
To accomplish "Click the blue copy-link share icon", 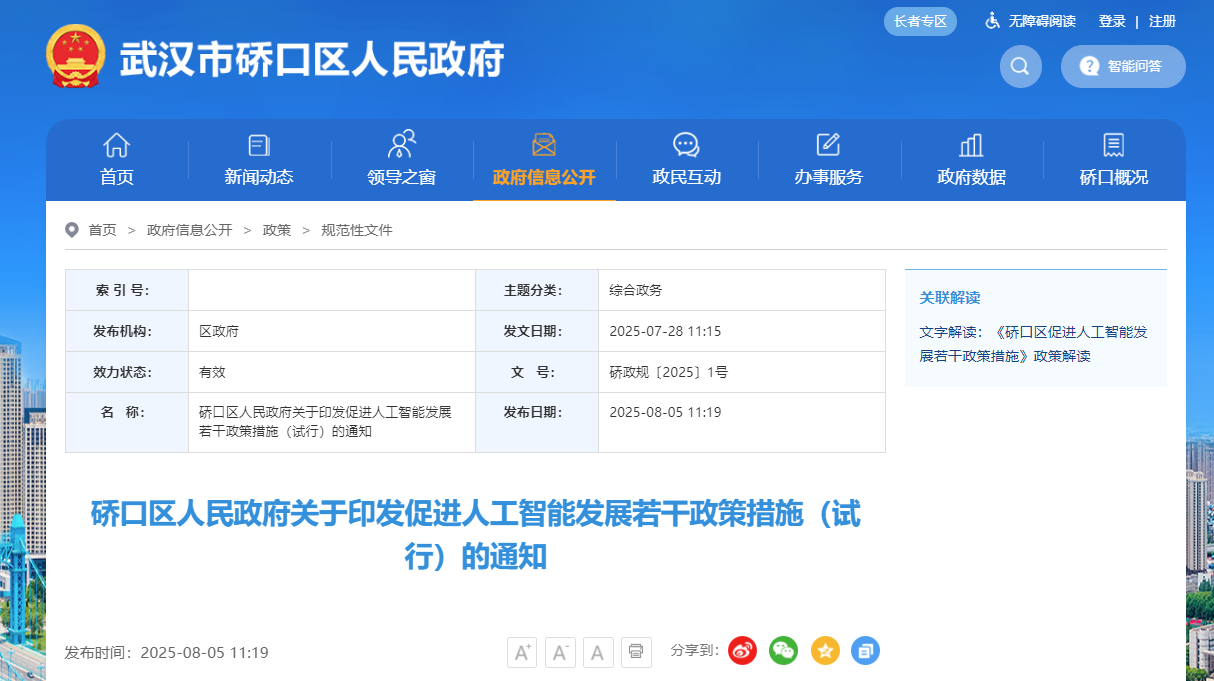I will [865, 651].
